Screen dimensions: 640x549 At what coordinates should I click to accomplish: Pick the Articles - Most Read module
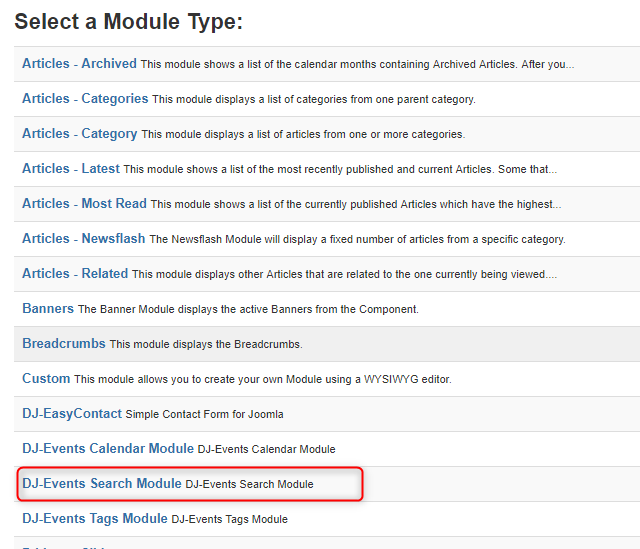(84, 204)
